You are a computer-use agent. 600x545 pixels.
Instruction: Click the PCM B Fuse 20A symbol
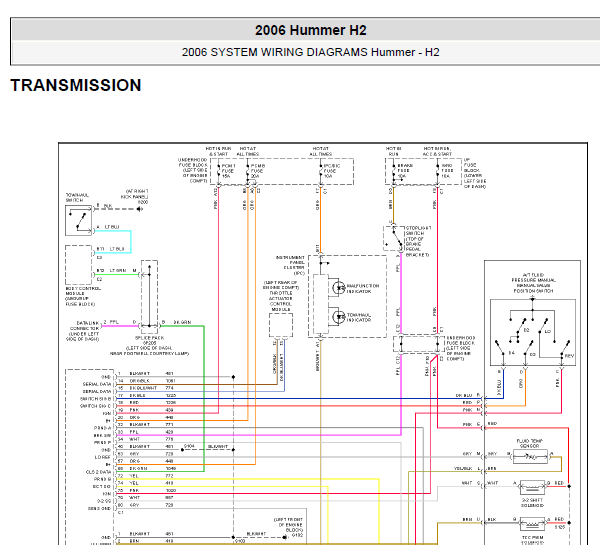tap(248, 171)
